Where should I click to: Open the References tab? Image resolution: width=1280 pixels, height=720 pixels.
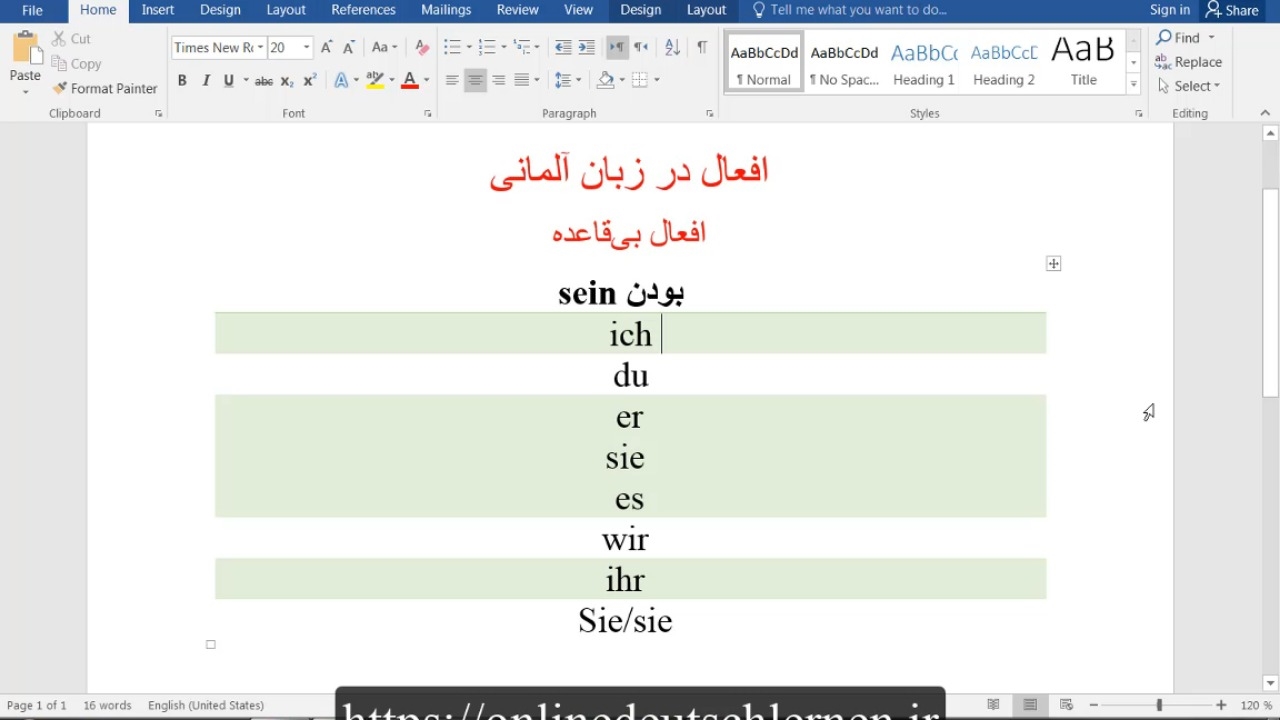coord(363,10)
